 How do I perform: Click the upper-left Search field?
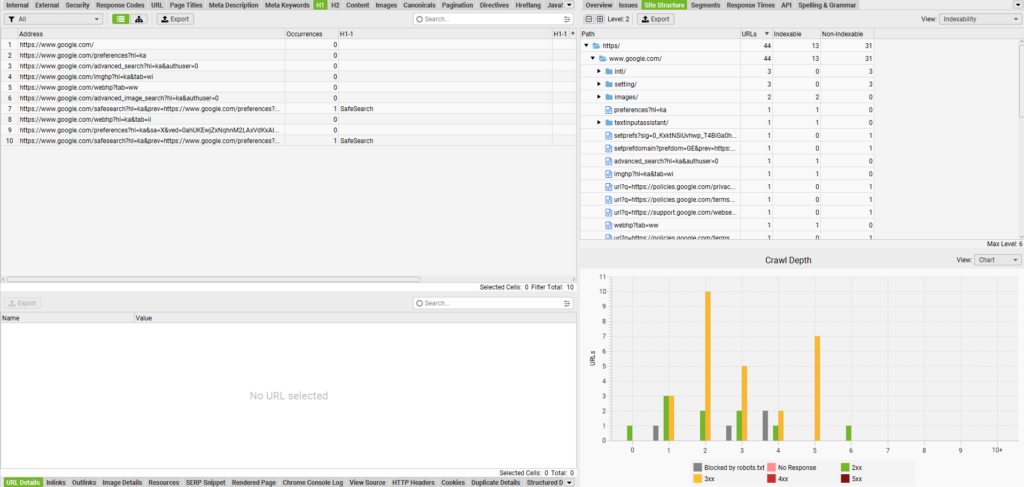click(x=493, y=20)
